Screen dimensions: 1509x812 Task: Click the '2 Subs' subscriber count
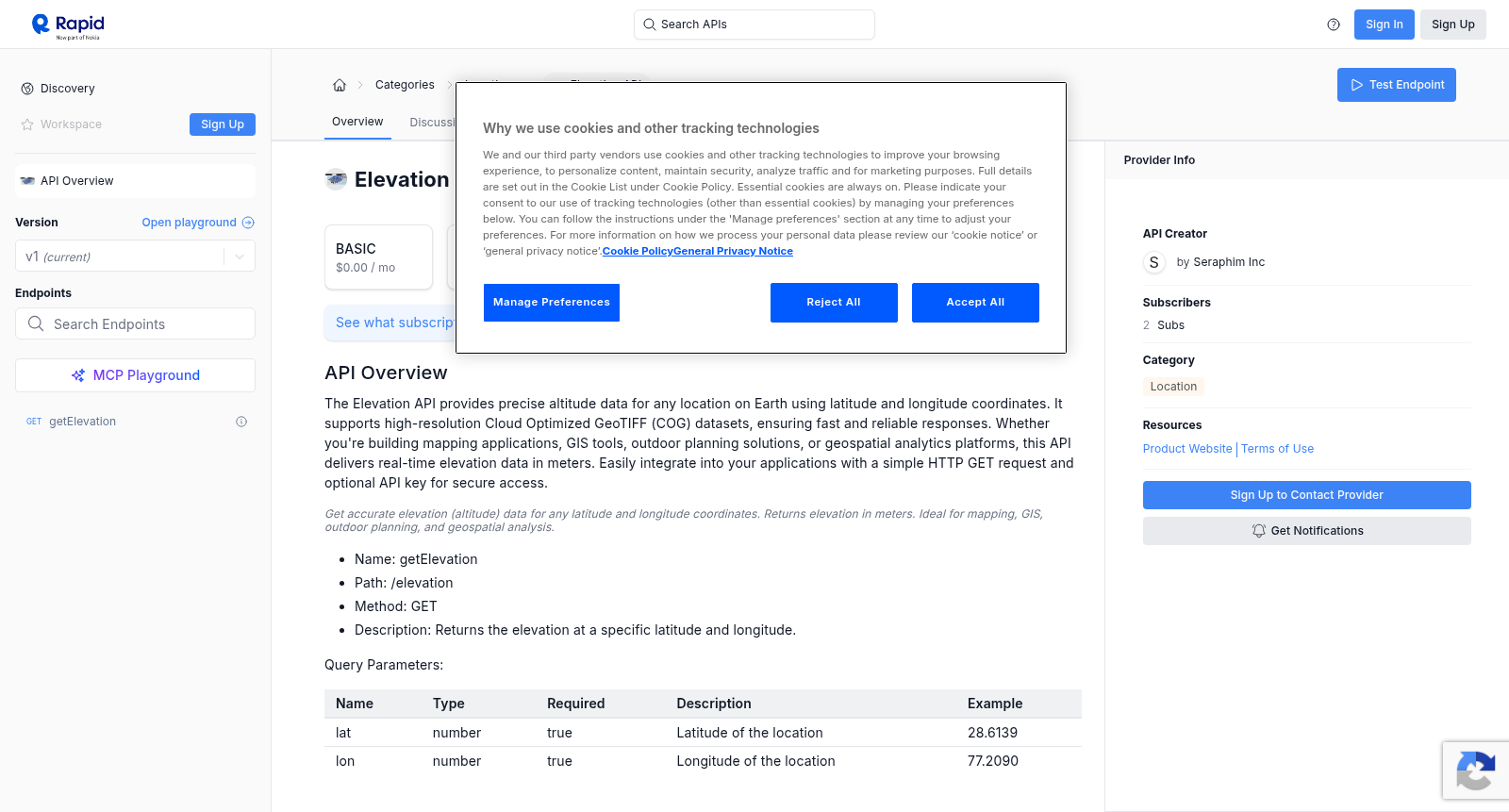click(1164, 325)
